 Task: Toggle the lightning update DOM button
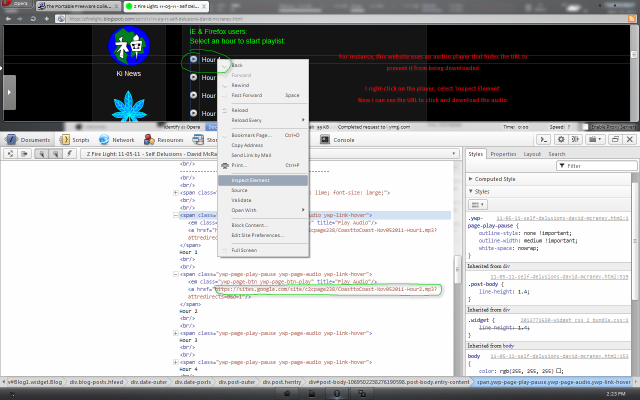click(69, 154)
